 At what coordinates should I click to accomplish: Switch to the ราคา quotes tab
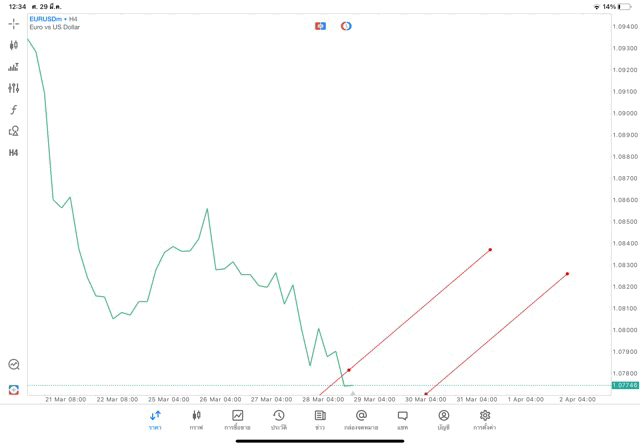(x=155, y=420)
